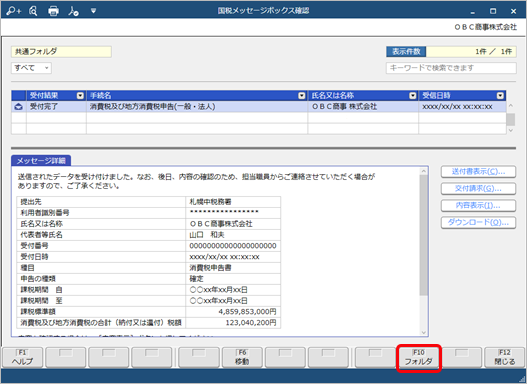Click the 123,040,200円 tax amount
Screen dimensions: 527x384
[251, 323]
